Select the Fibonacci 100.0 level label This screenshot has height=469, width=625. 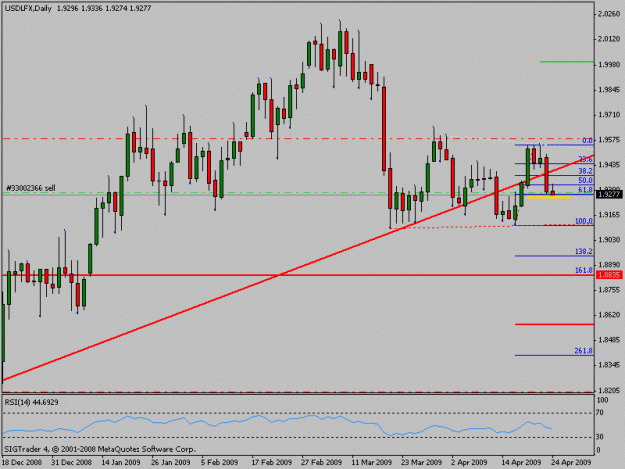[x=584, y=221]
